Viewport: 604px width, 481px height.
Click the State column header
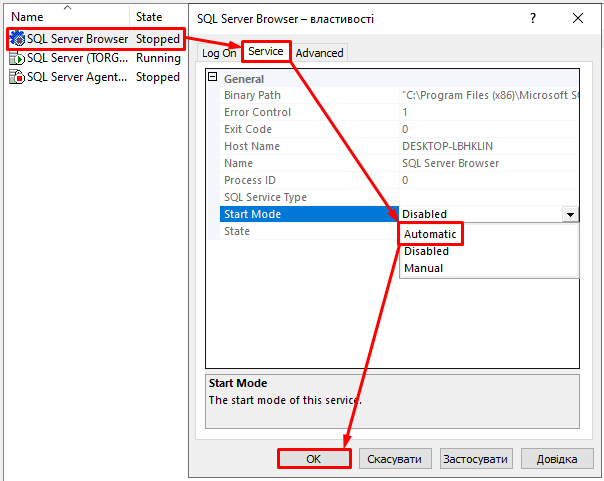[x=149, y=17]
